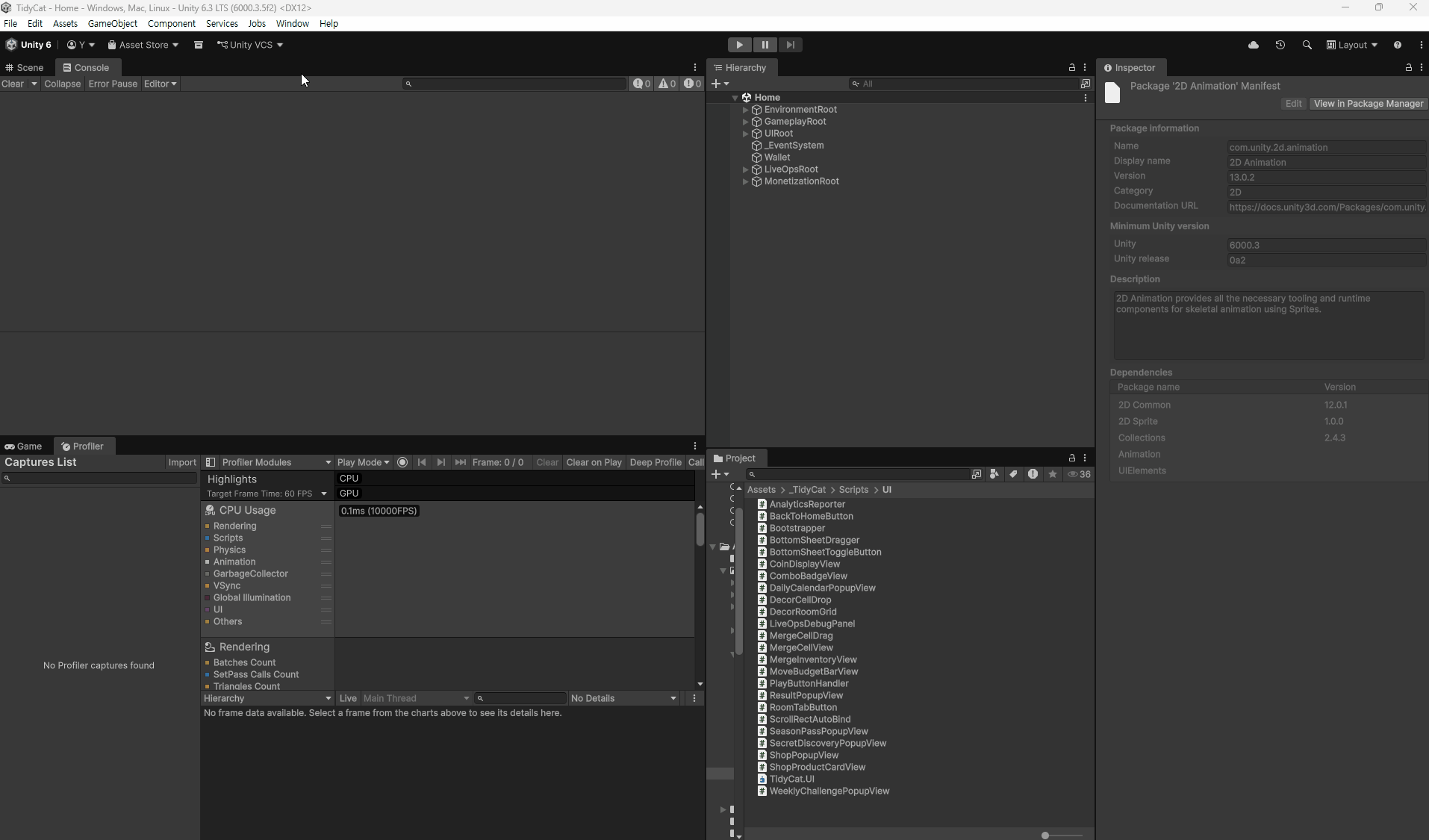Image resolution: width=1429 pixels, height=840 pixels.
Task: Open the Clear options dropdown arrow
Action: [x=34, y=84]
